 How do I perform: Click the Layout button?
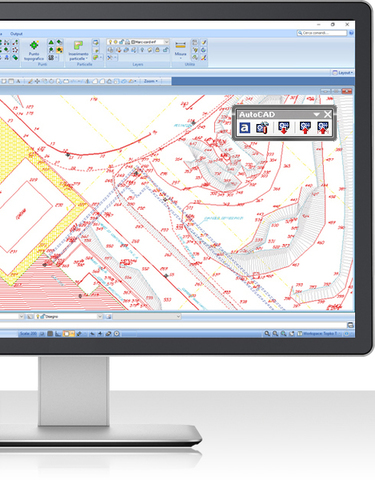(343, 73)
